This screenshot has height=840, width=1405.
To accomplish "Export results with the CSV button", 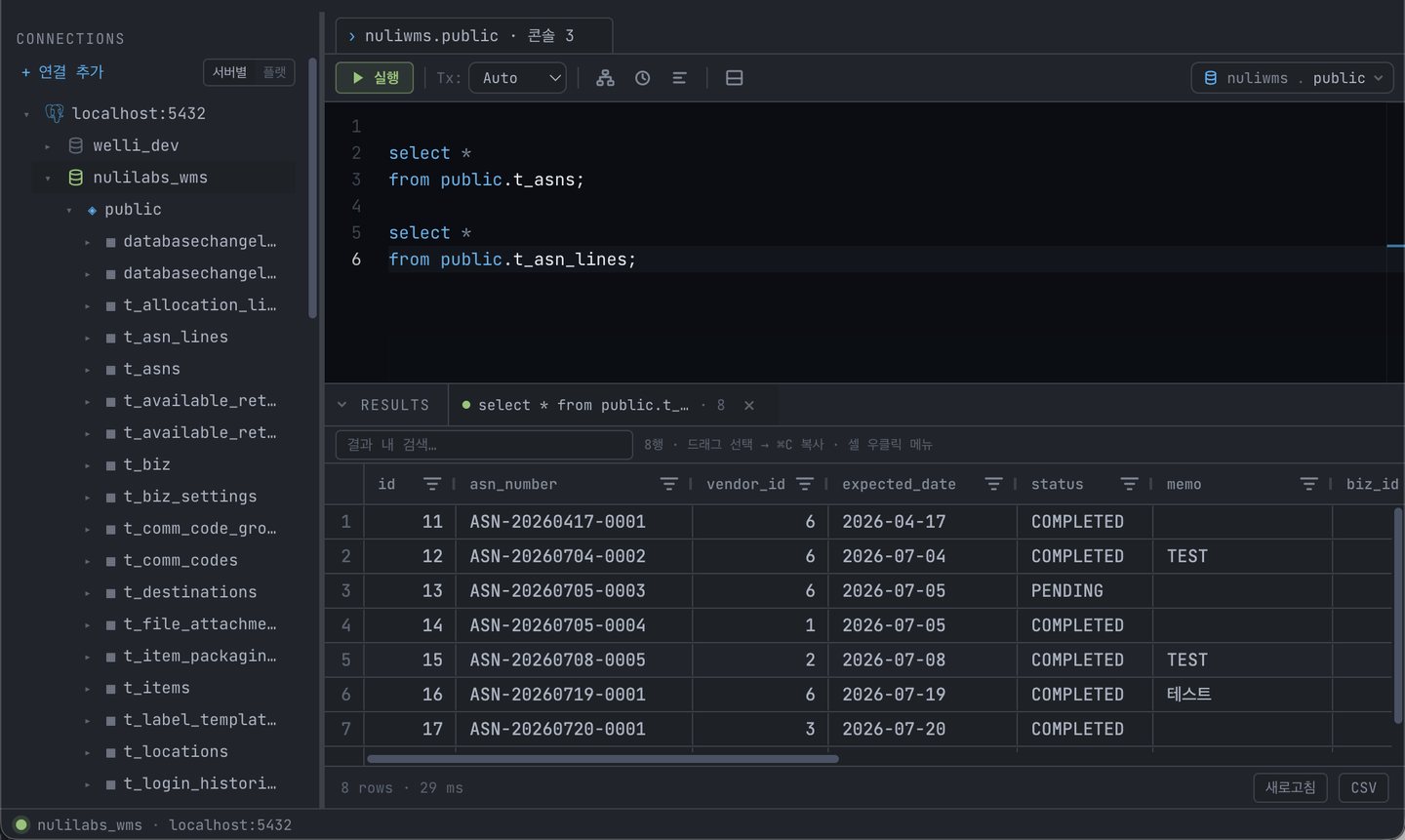I will click(1363, 787).
